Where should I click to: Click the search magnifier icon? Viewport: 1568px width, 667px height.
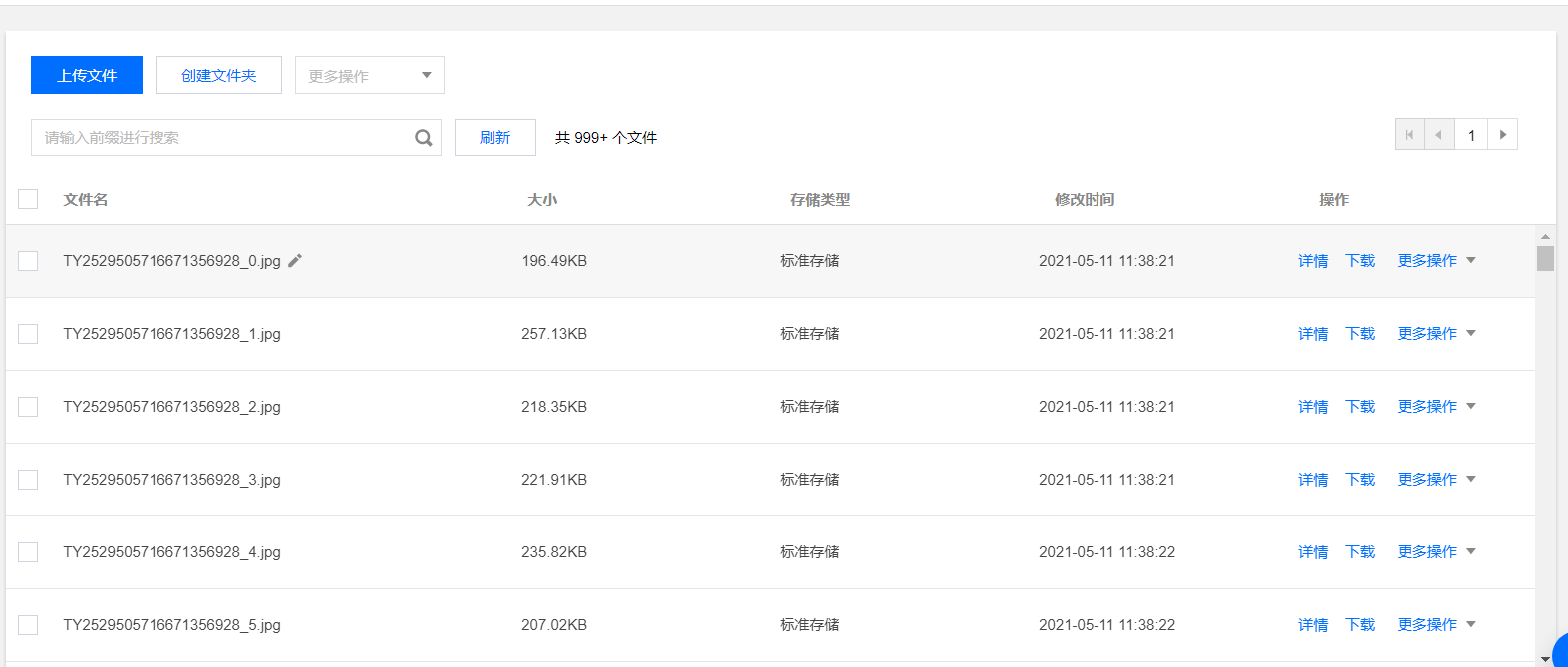[x=424, y=138]
